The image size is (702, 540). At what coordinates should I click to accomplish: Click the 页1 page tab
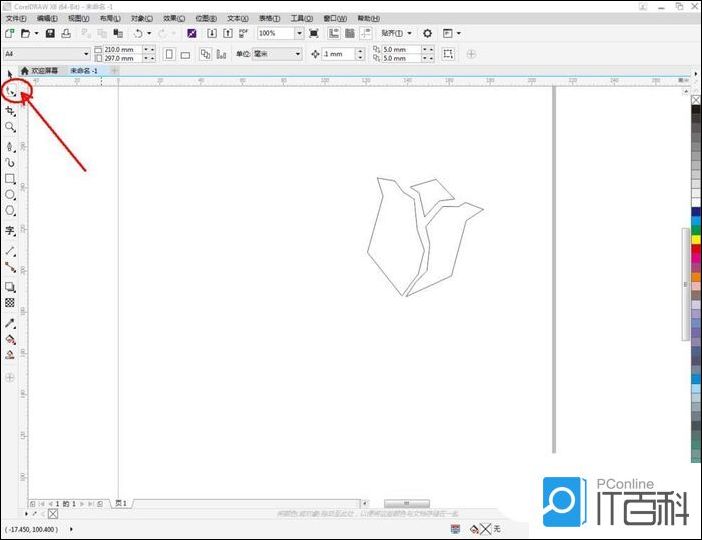121,503
